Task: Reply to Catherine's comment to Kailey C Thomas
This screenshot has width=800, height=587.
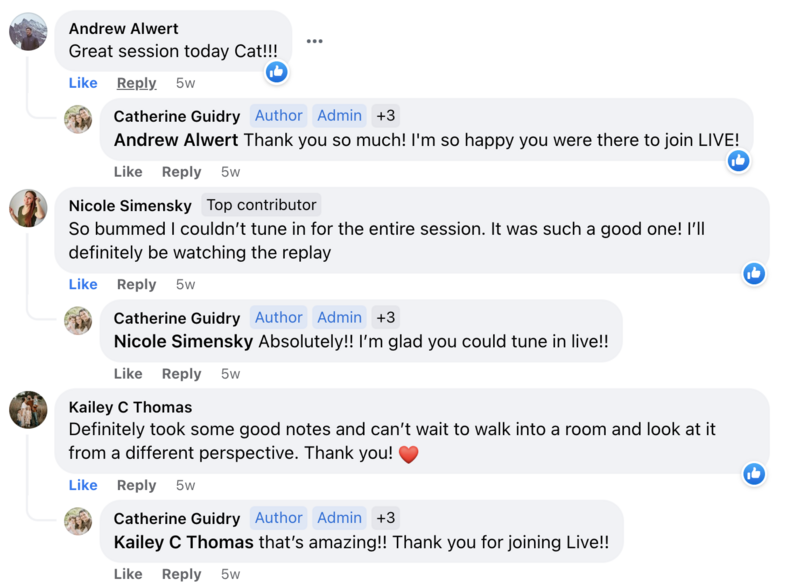Action: 182,574
